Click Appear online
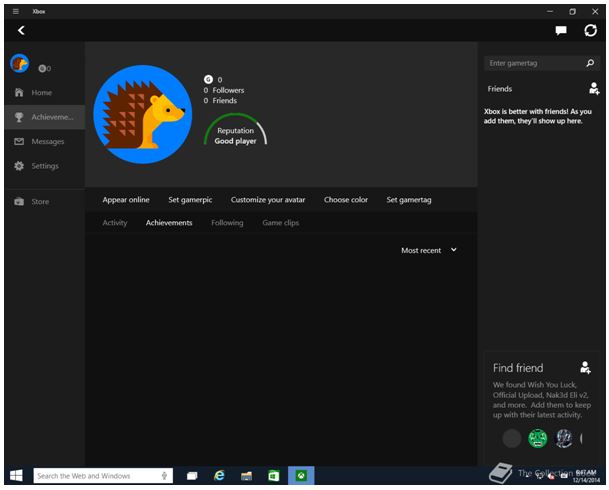609x490 pixels. coord(126,200)
